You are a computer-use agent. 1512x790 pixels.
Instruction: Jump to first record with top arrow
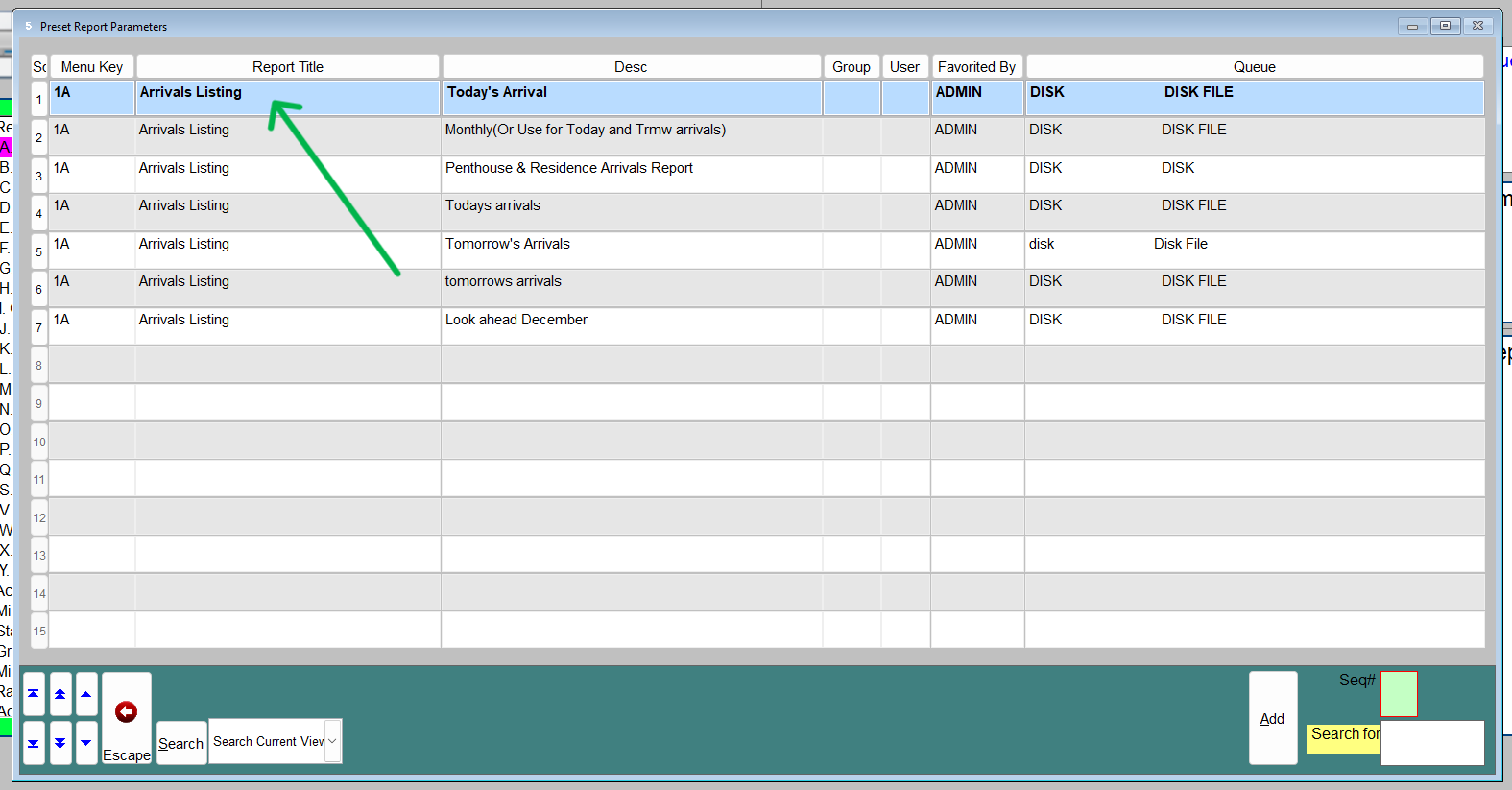click(34, 694)
